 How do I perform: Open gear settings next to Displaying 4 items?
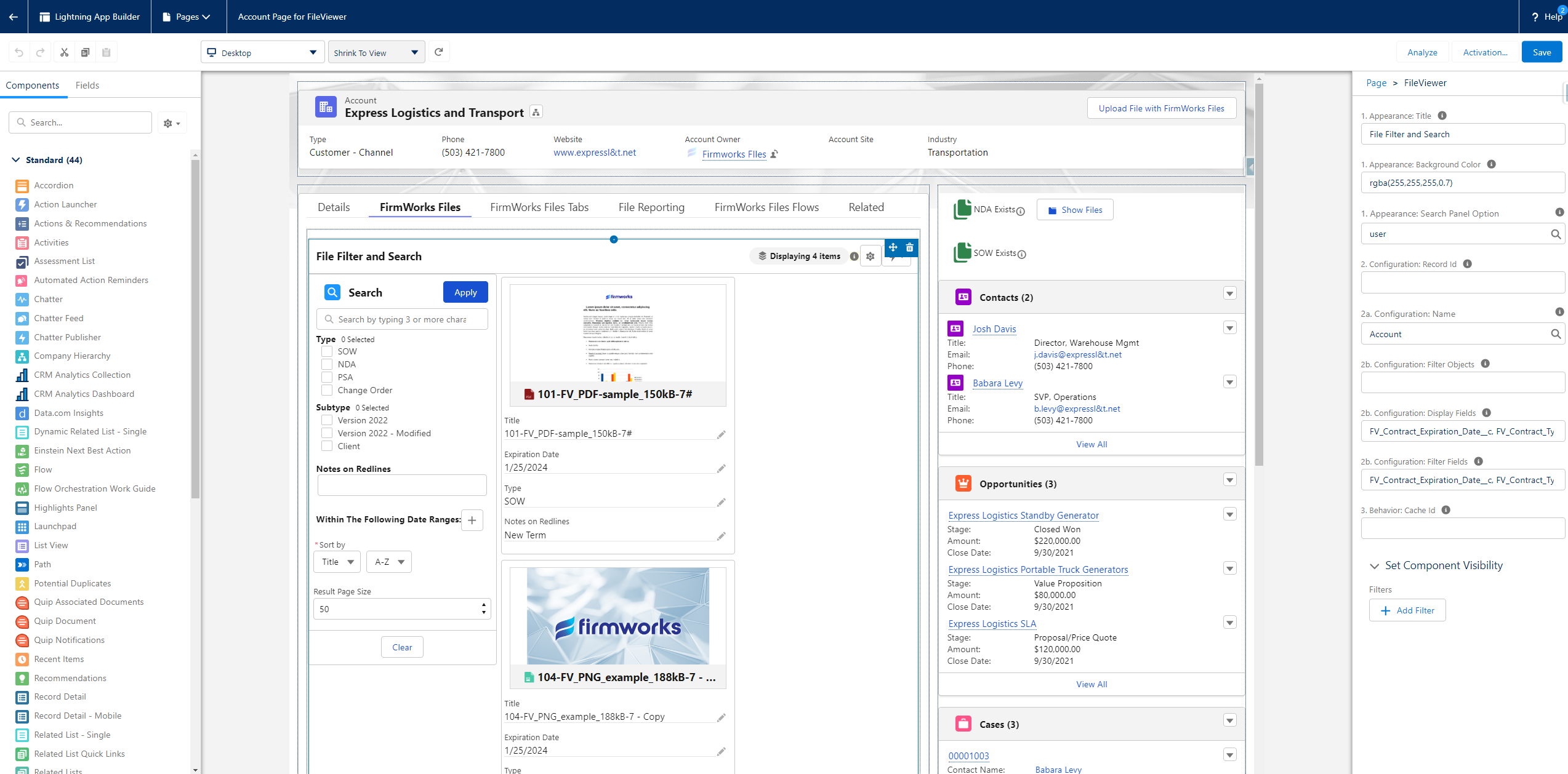coord(870,257)
